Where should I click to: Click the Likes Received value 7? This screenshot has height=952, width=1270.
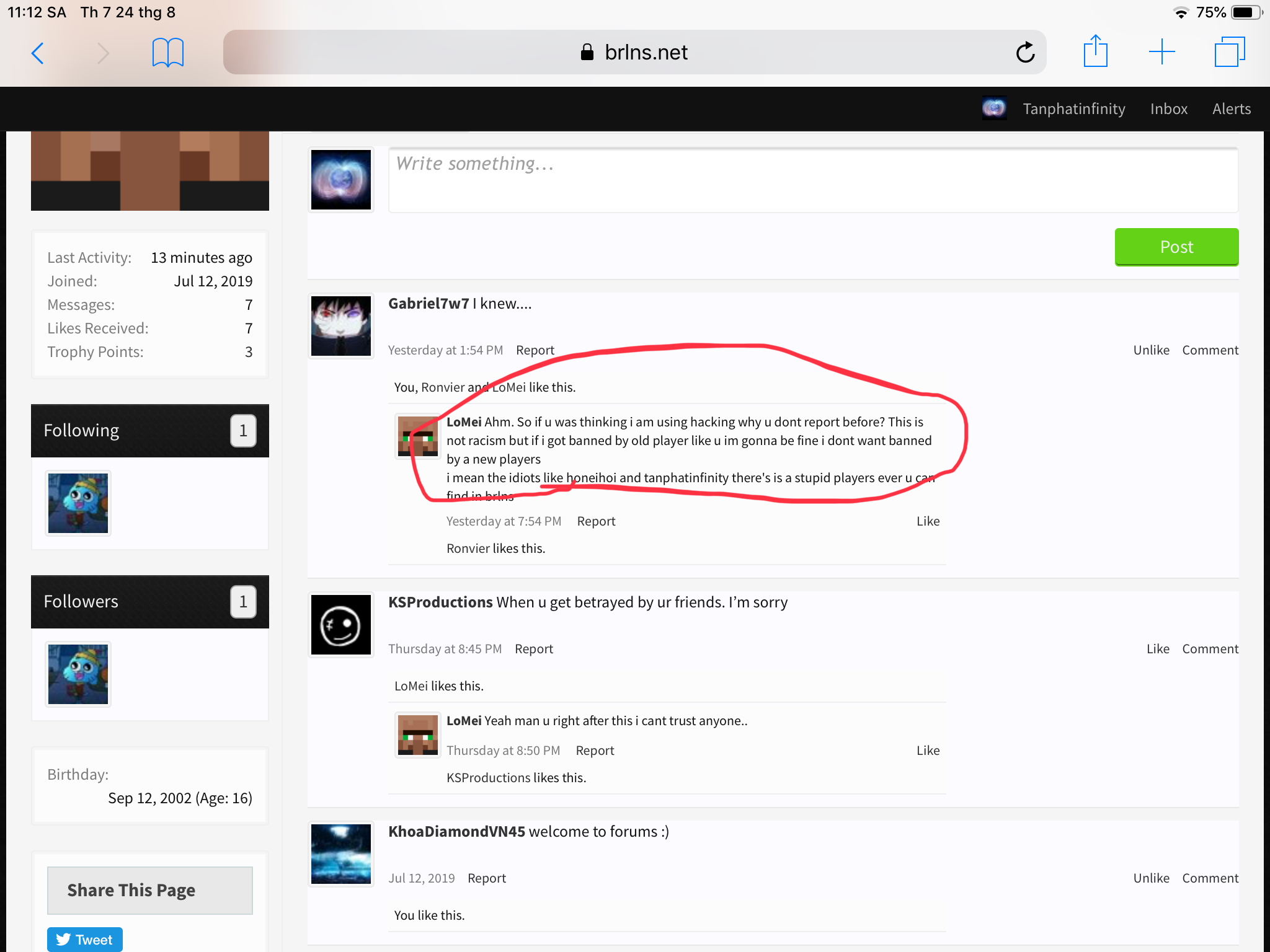(249, 328)
